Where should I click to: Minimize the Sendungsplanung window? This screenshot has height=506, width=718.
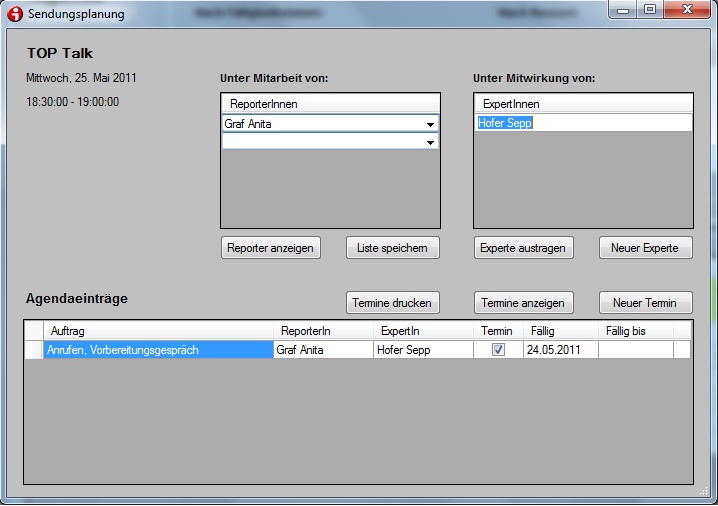pyautogui.click(x=624, y=11)
